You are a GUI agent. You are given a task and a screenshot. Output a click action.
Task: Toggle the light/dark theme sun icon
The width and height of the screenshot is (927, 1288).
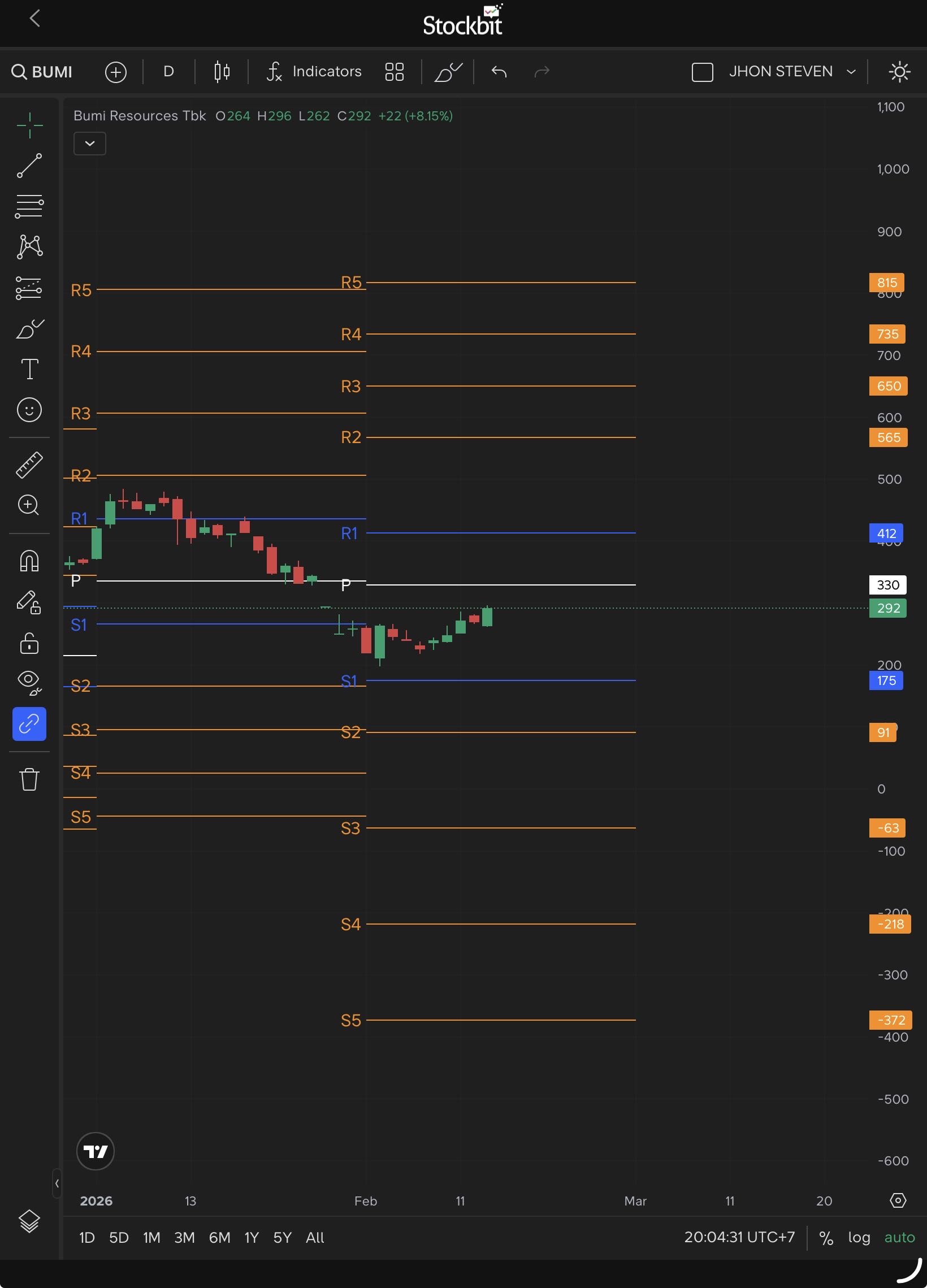899,72
